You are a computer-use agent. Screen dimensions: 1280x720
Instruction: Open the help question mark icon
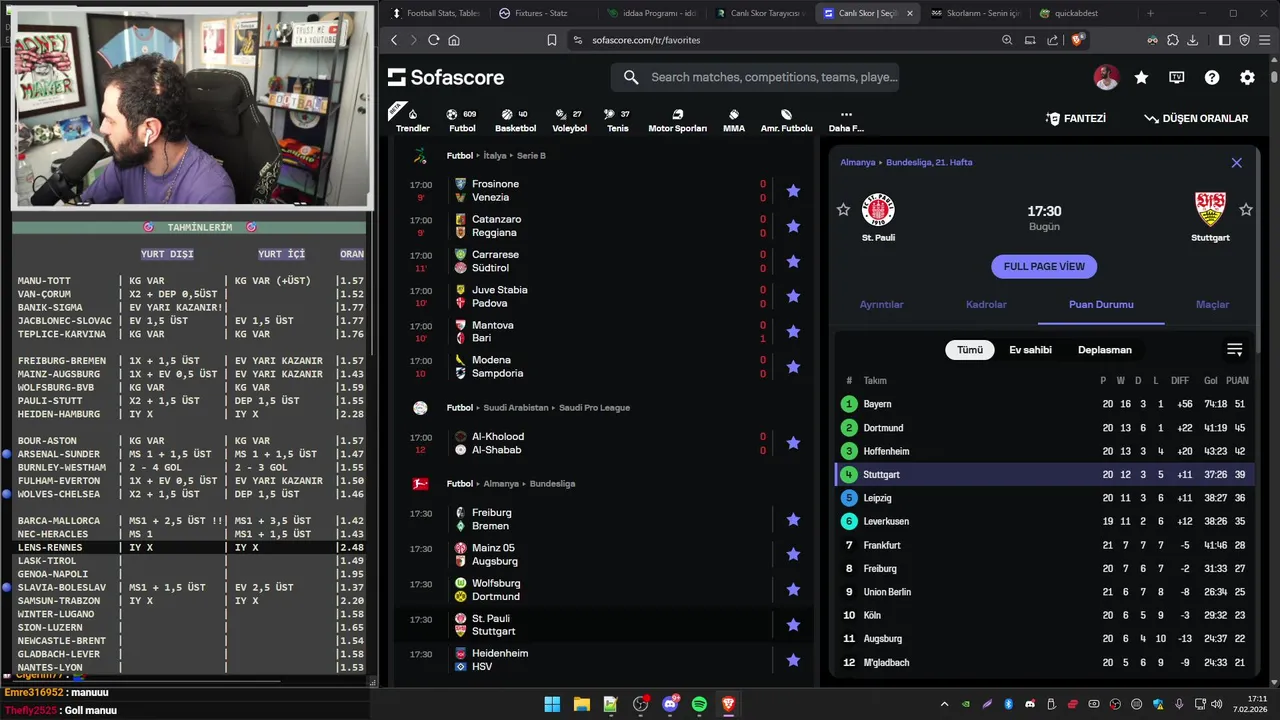click(1212, 77)
